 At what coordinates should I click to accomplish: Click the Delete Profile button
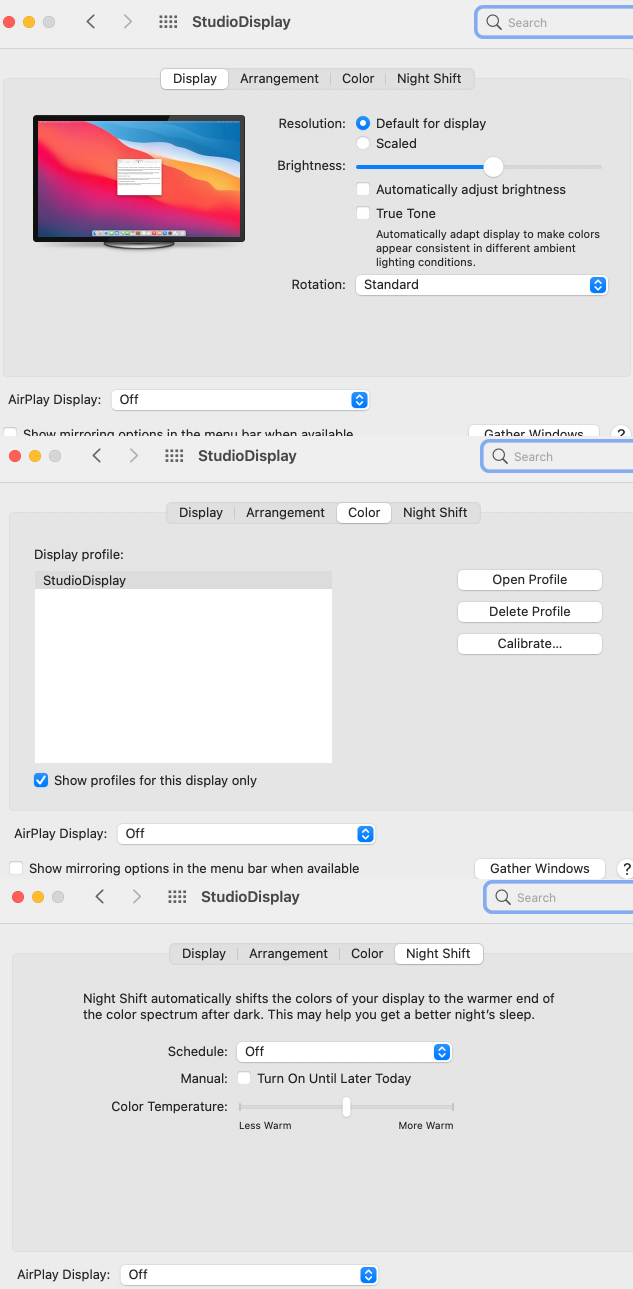(x=530, y=612)
